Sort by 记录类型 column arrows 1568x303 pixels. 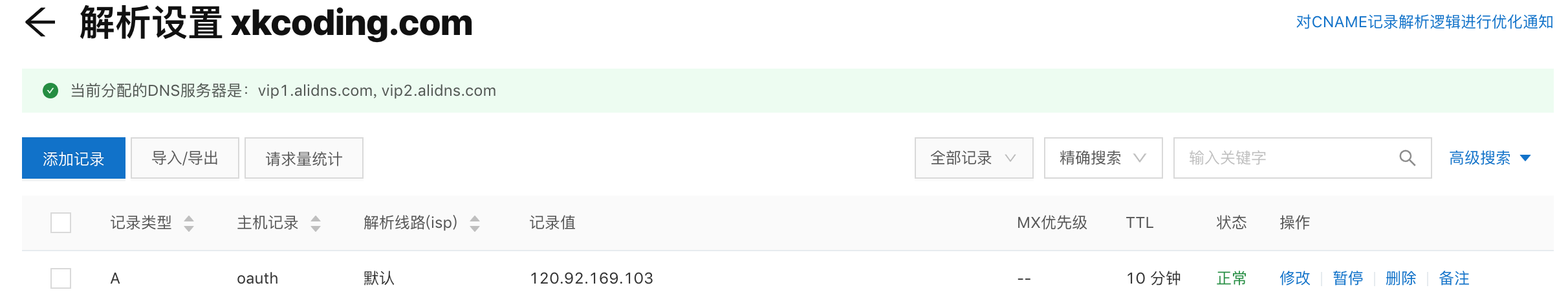pos(189,223)
